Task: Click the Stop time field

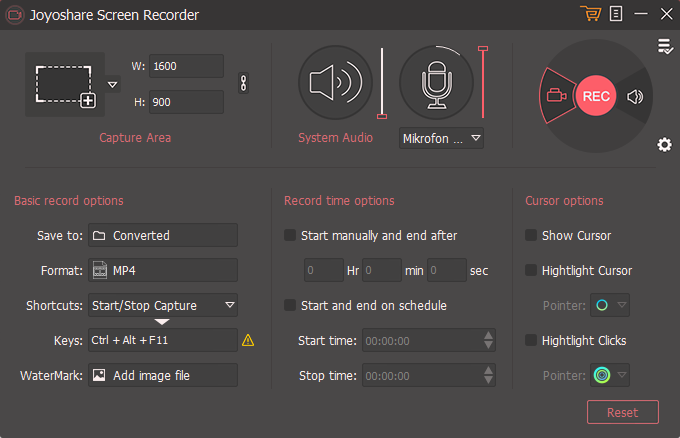Action: point(429,376)
